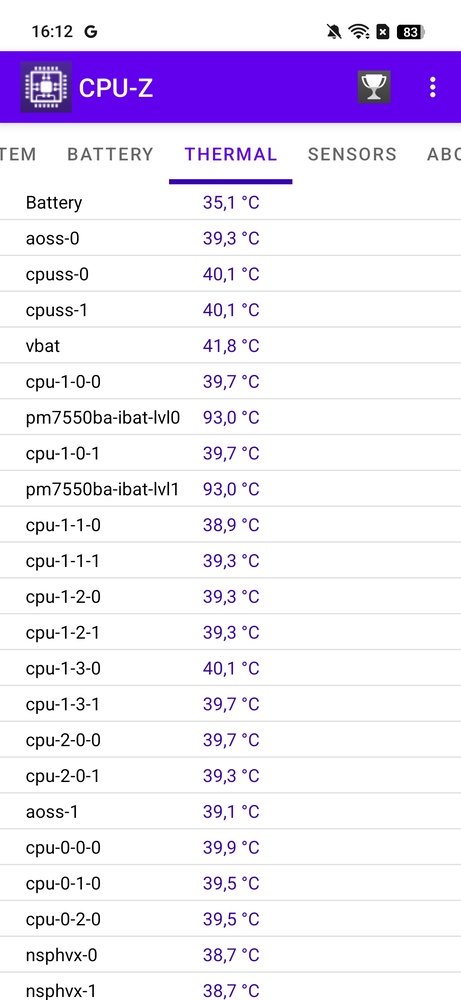Viewport: 461px width, 1000px height.
Task: Tap the SIM card status icon
Action: [383, 31]
